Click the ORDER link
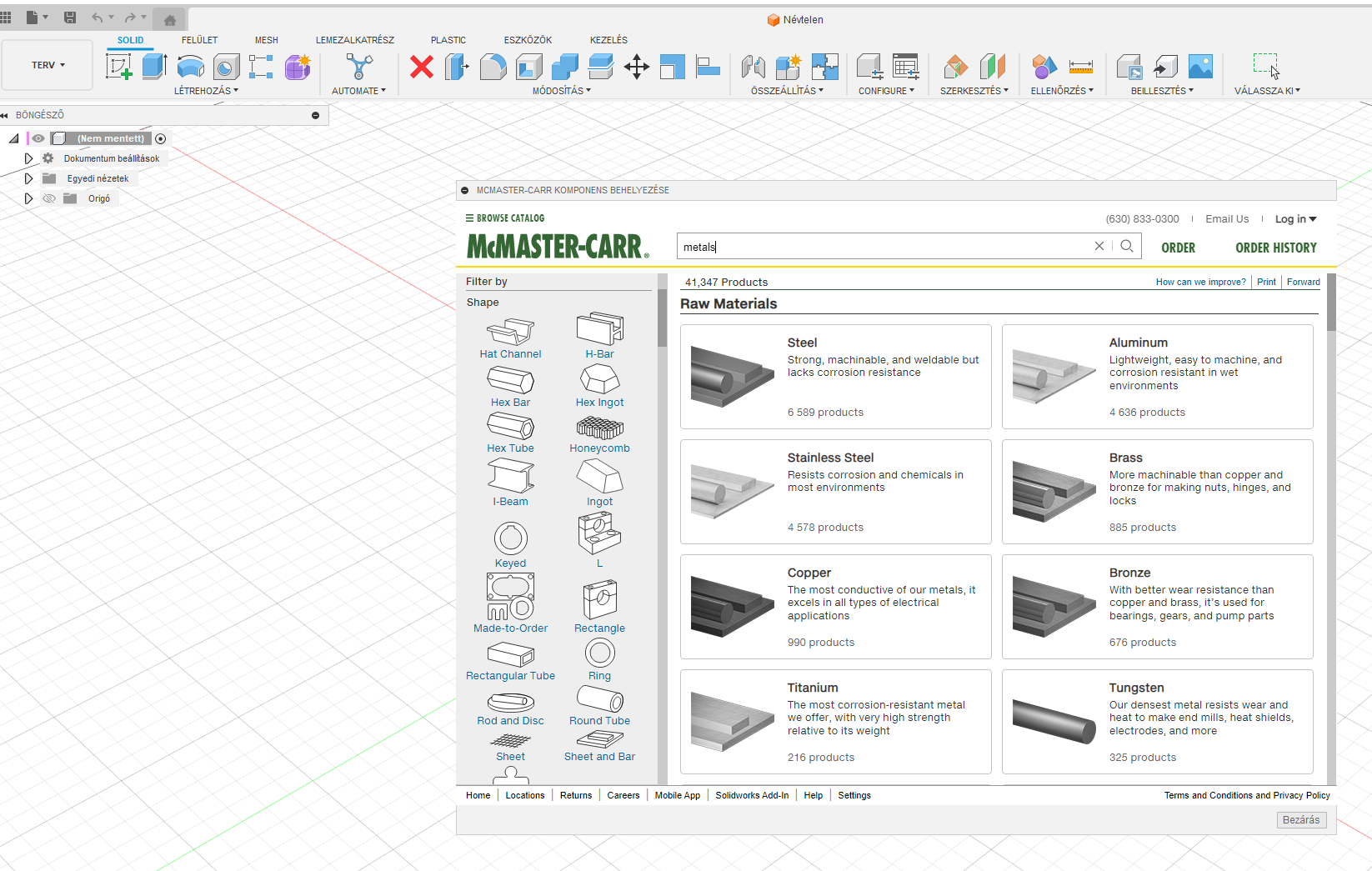Image resolution: width=1372 pixels, height=871 pixels. click(x=1178, y=248)
